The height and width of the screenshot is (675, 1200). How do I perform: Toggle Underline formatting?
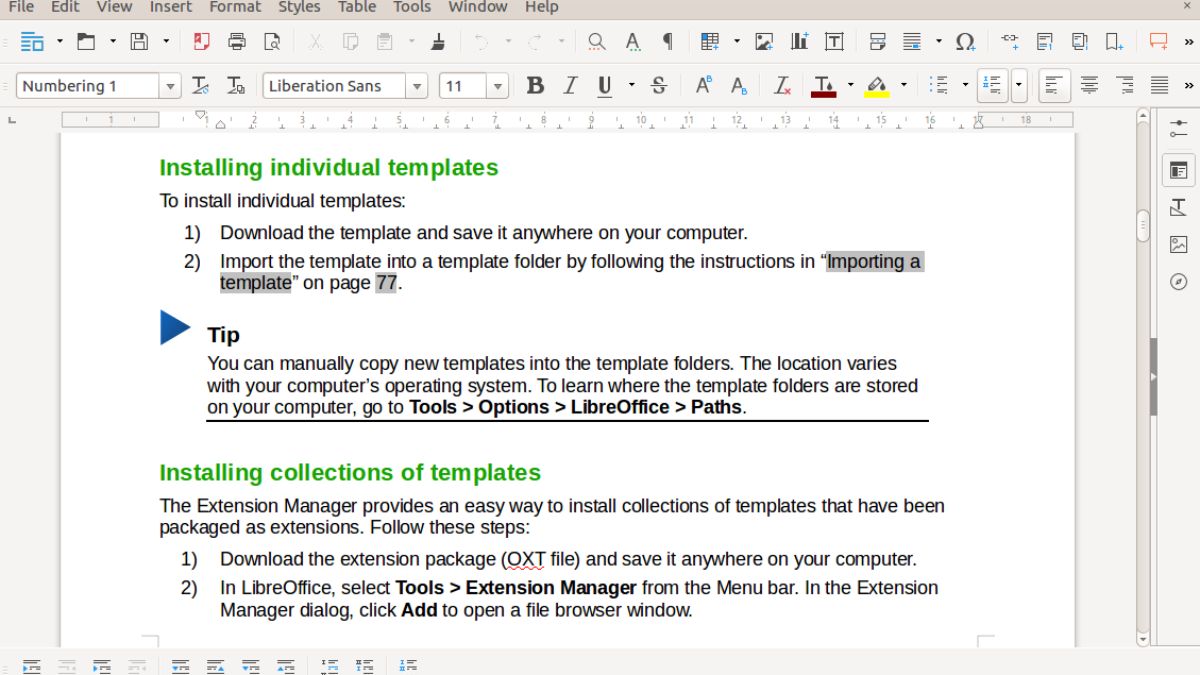[x=605, y=86]
